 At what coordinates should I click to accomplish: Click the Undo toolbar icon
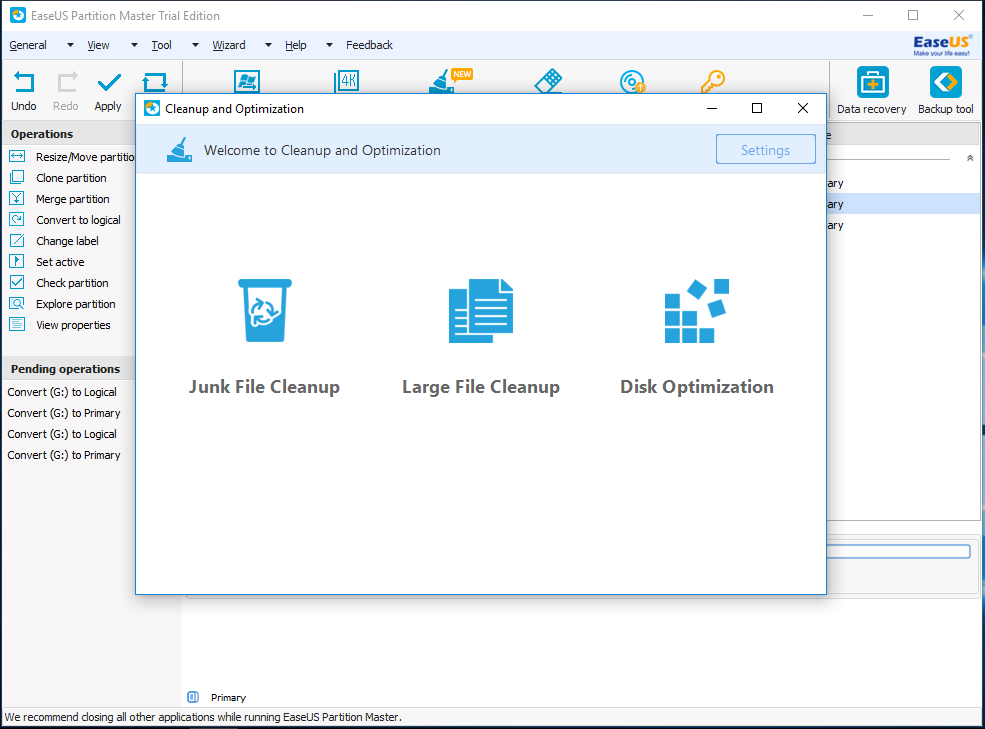coord(24,82)
